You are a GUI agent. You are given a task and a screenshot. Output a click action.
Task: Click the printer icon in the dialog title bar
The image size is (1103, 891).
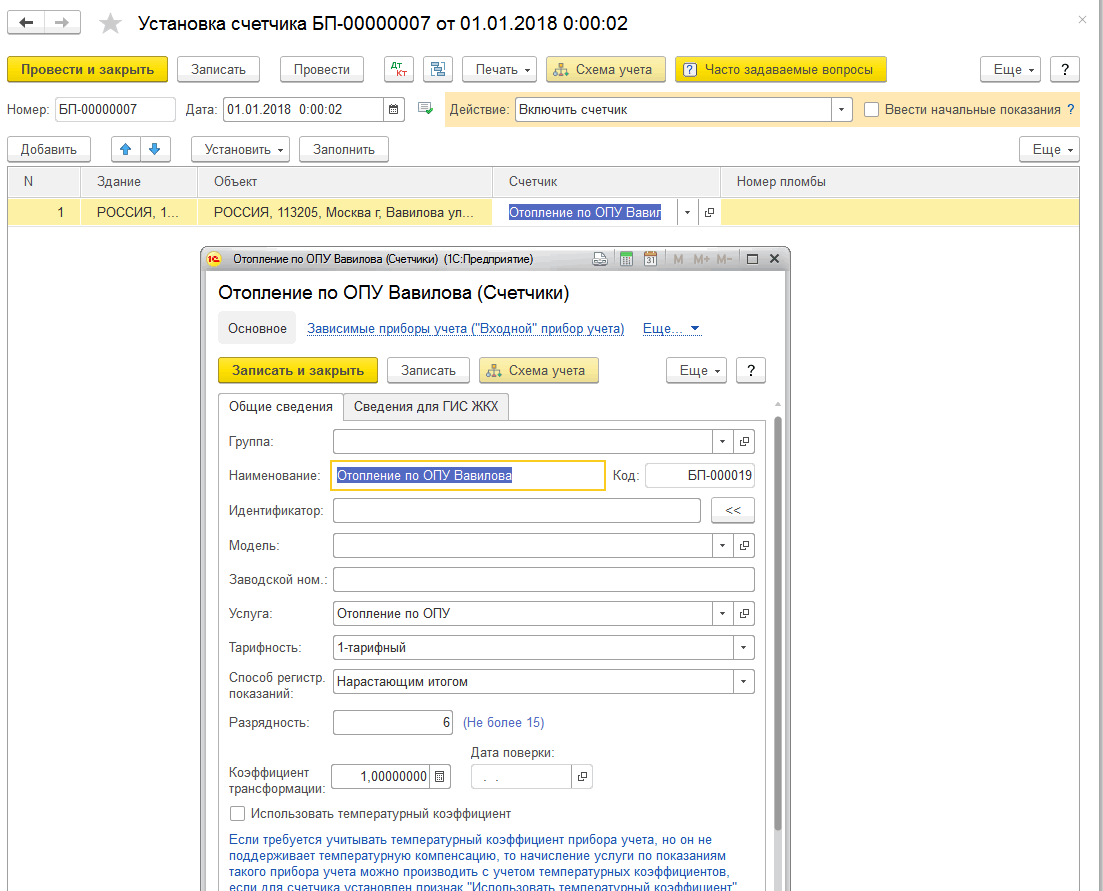(600, 259)
